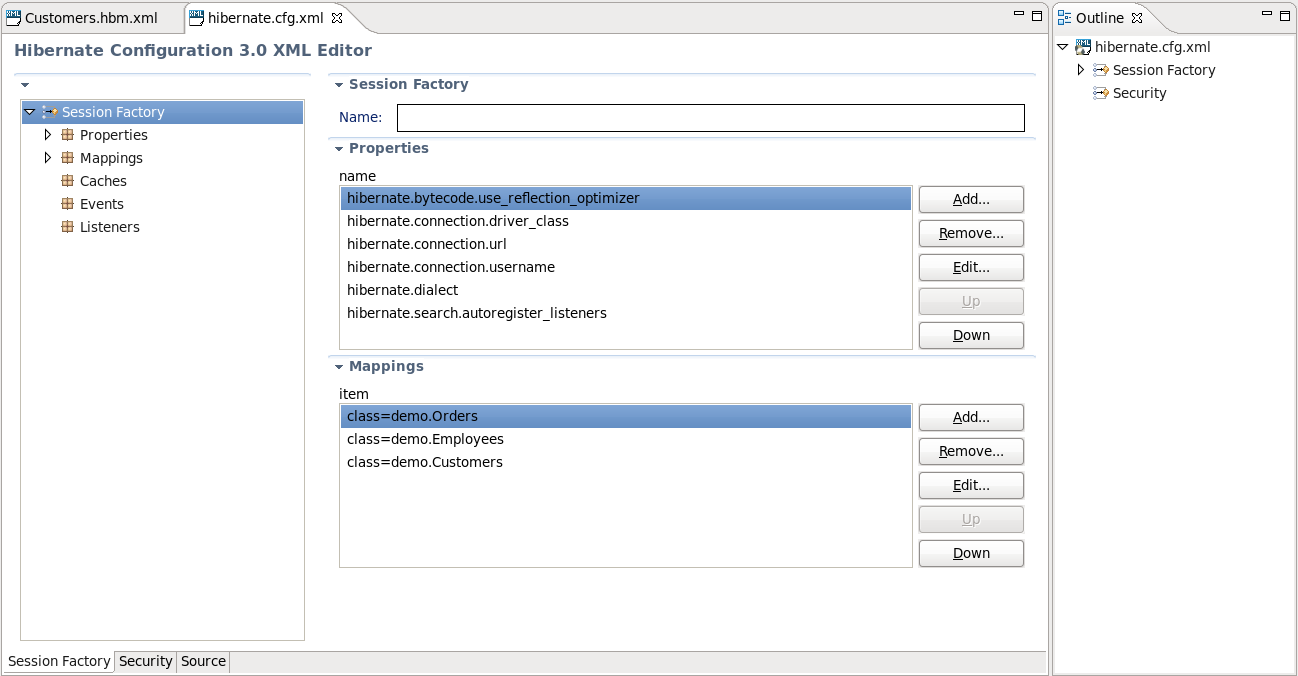The height and width of the screenshot is (676, 1298).
Task: Click the Session Factory icon in the tree
Action: point(48,112)
